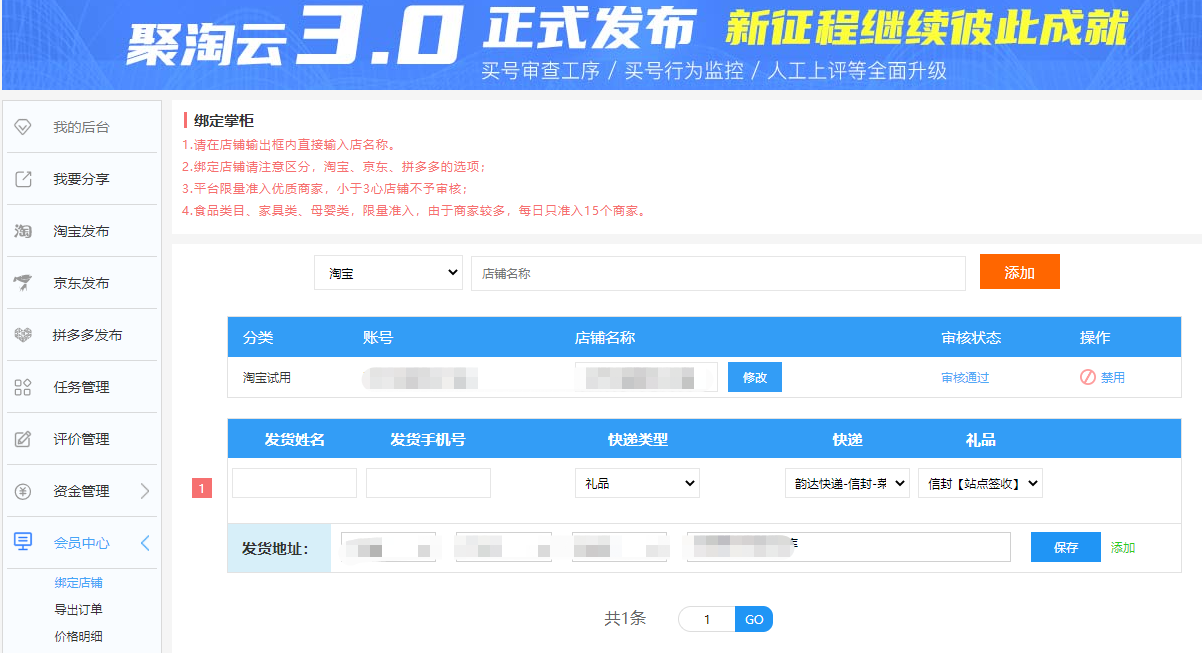The image size is (1202, 653).
Task: Open the 绑定店铺 submenu link
Action: (x=78, y=583)
